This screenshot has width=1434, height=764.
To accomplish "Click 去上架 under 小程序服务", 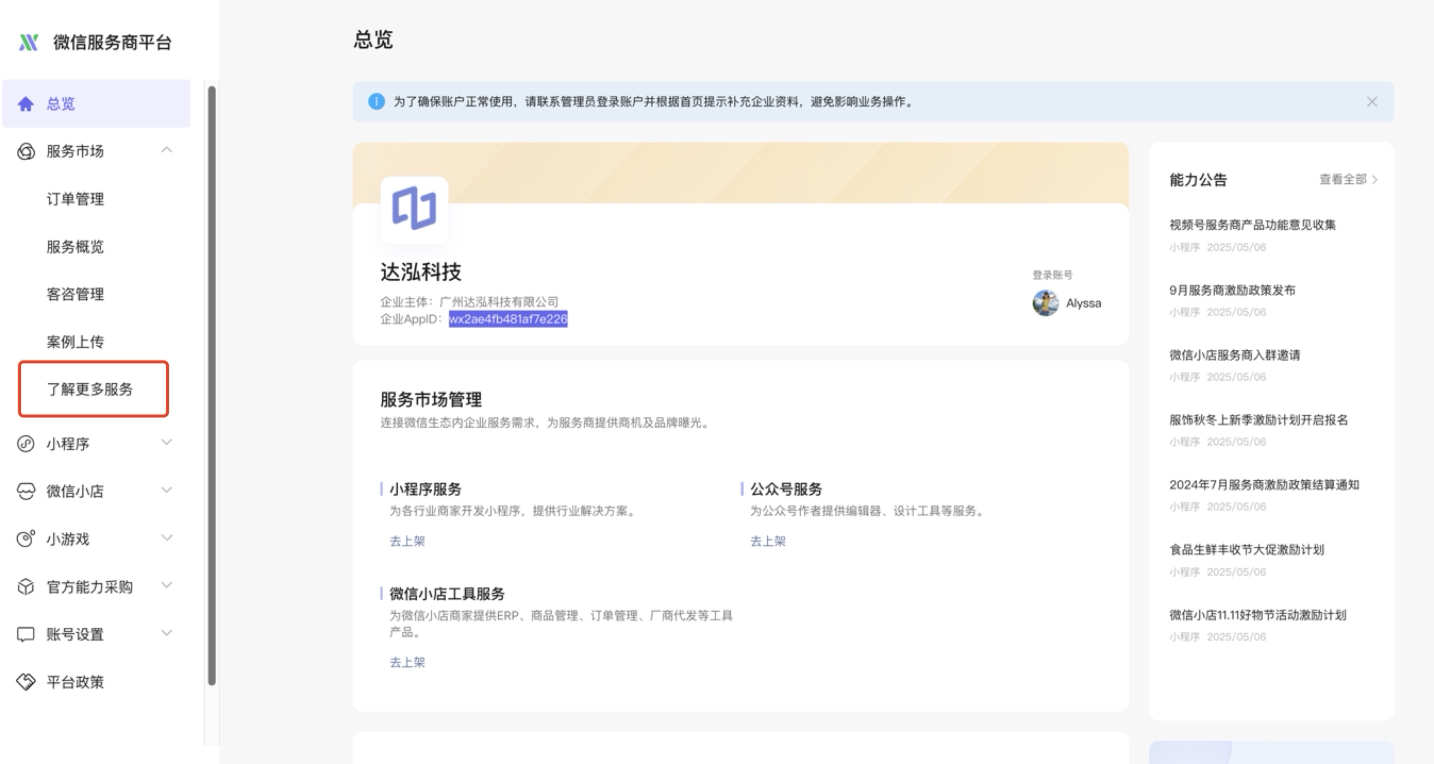I will pyautogui.click(x=407, y=541).
